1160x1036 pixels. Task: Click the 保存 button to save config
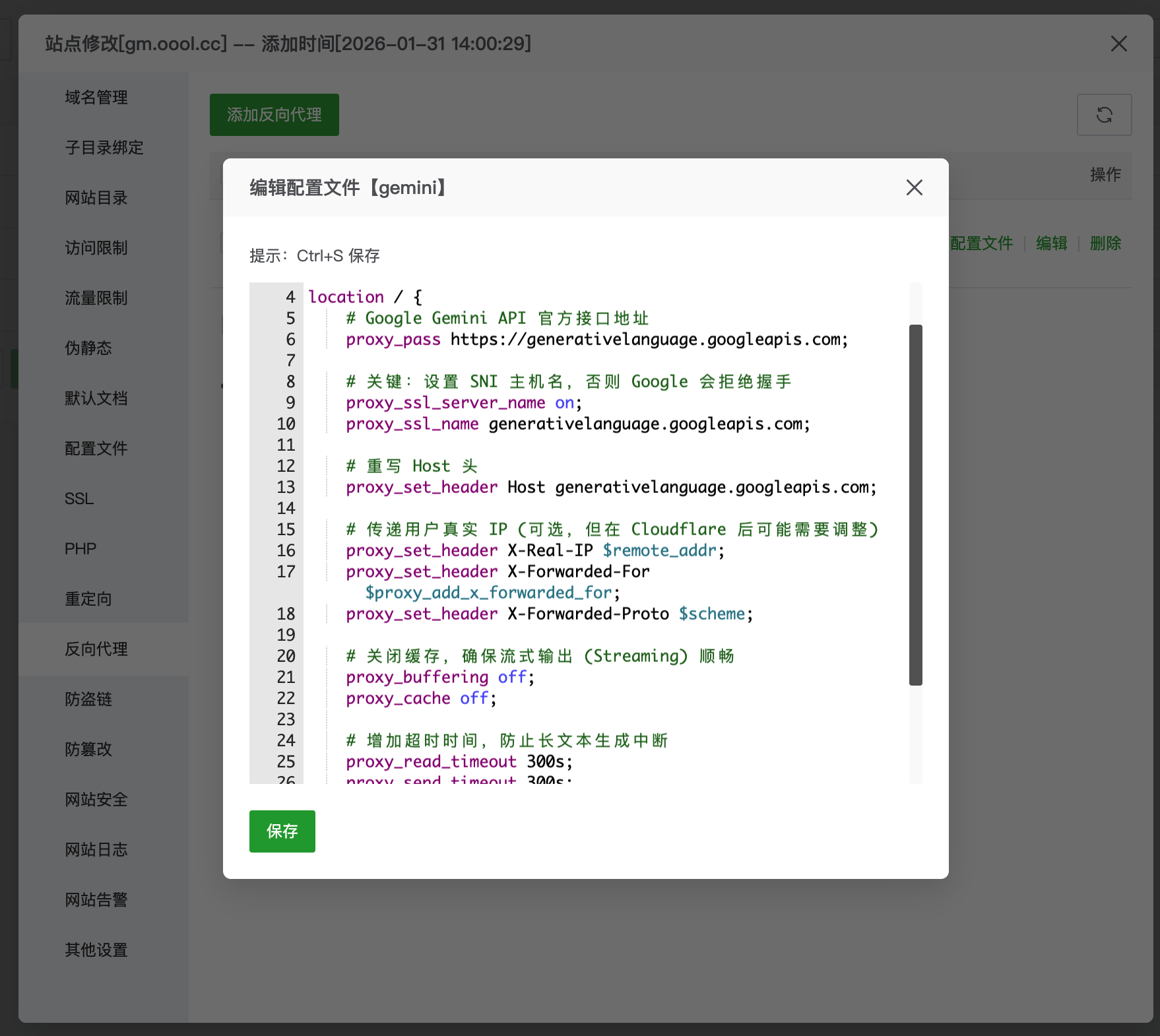[x=282, y=831]
